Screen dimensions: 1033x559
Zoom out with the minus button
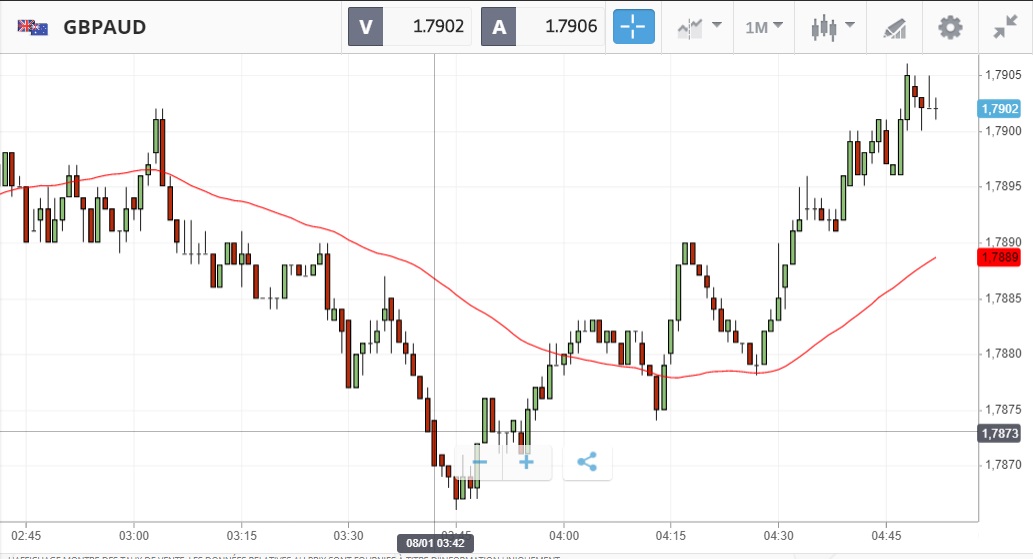click(x=479, y=462)
